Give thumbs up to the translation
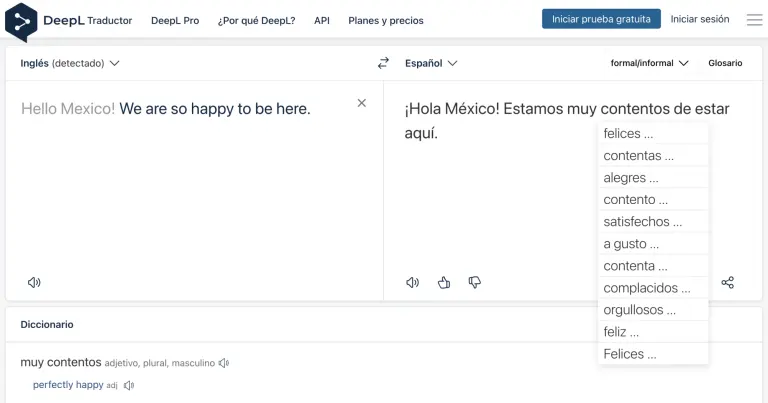This screenshot has height=403, width=768. coord(444,282)
